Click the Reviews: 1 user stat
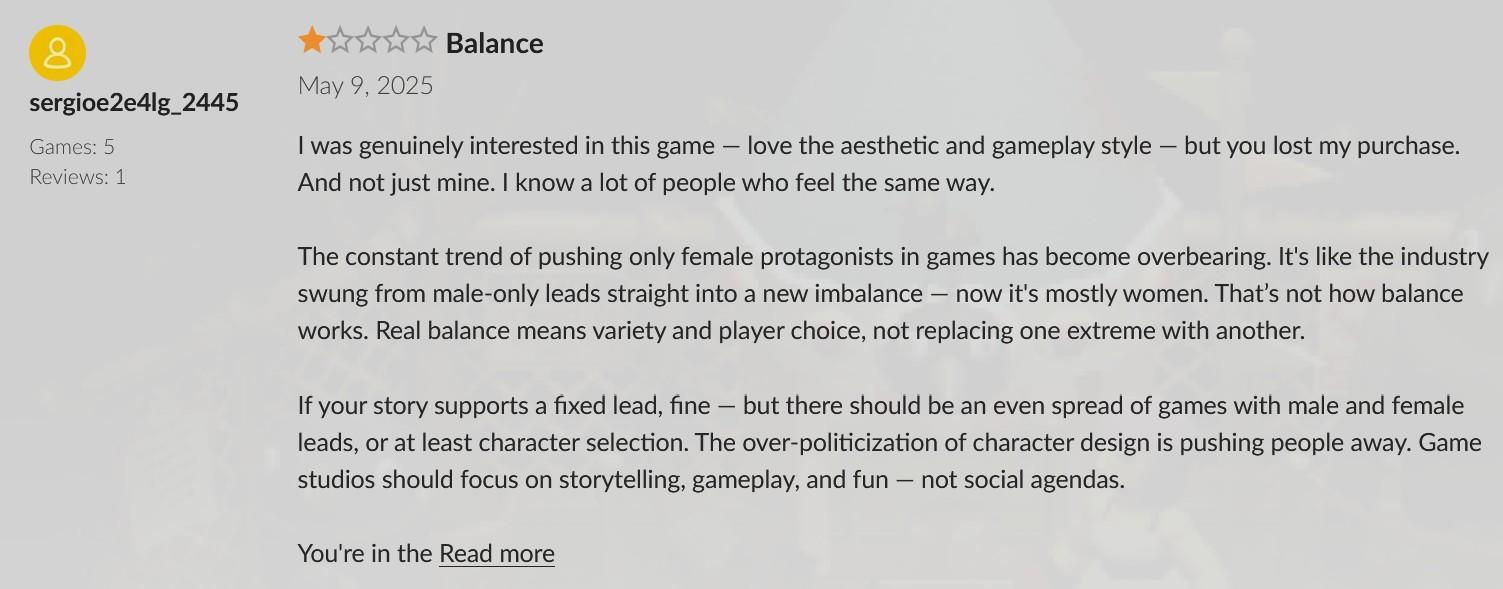Viewport: 1503px width, 589px height. [x=78, y=176]
